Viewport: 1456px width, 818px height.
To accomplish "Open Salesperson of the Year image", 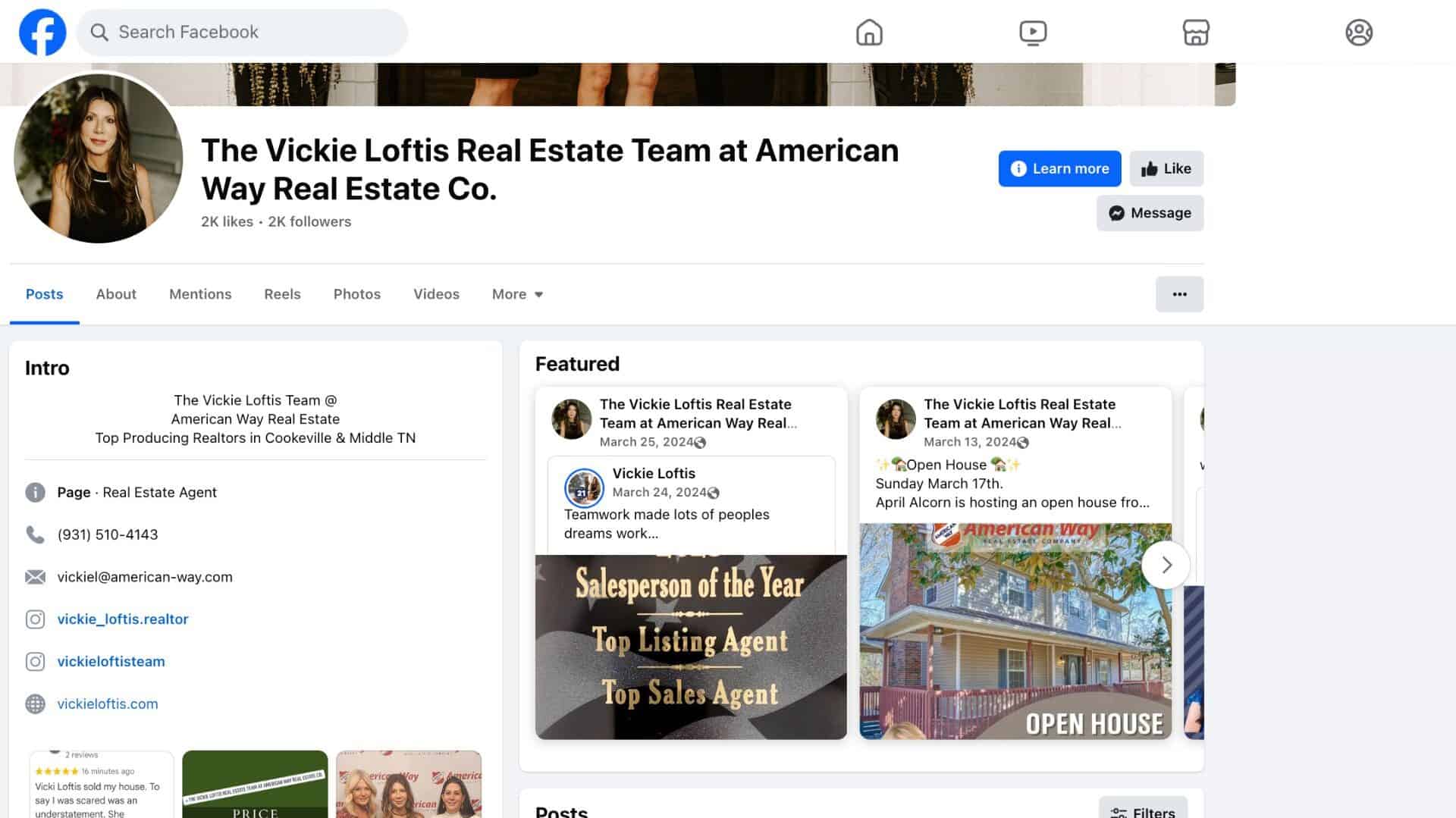I will pyautogui.click(x=691, y=647).
